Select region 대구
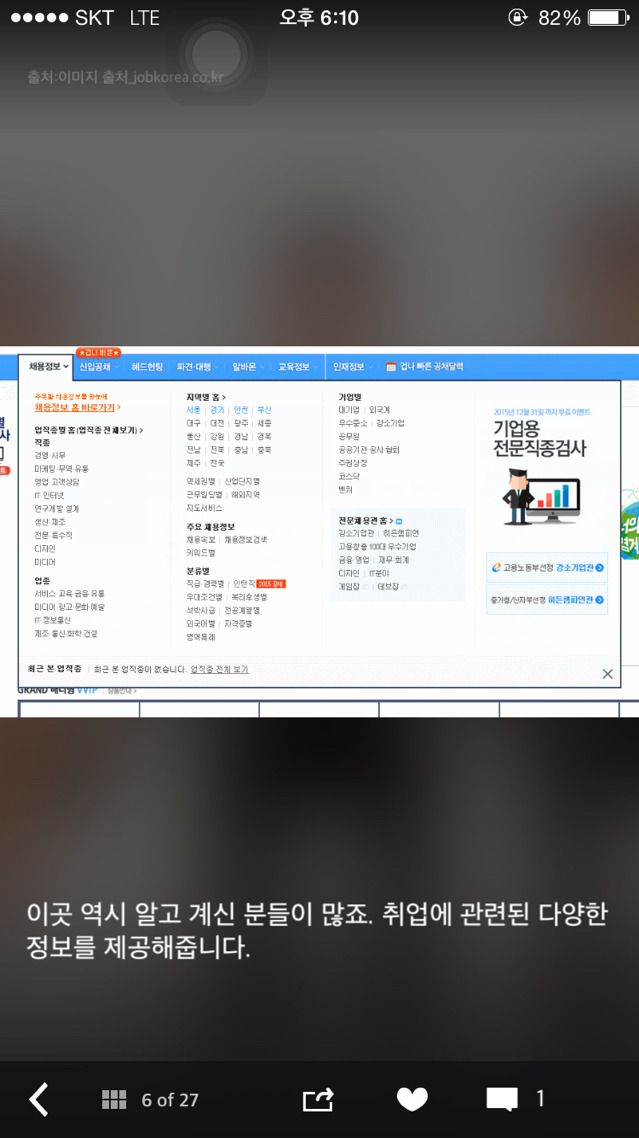This screenshot has width=639, height=1138. (193, 423)
